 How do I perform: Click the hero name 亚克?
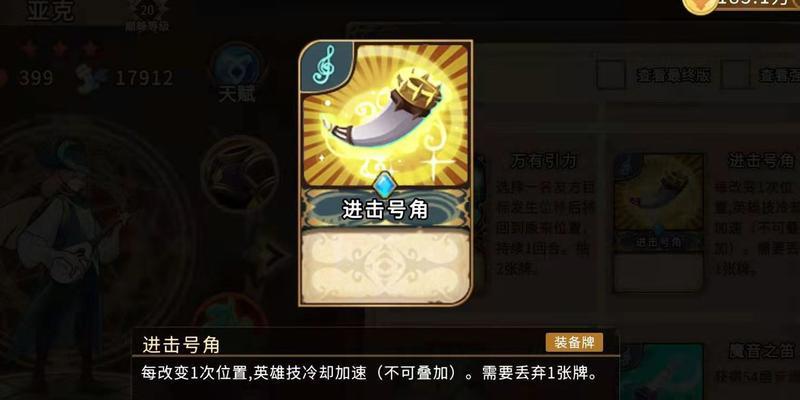(x=50, y=11)
